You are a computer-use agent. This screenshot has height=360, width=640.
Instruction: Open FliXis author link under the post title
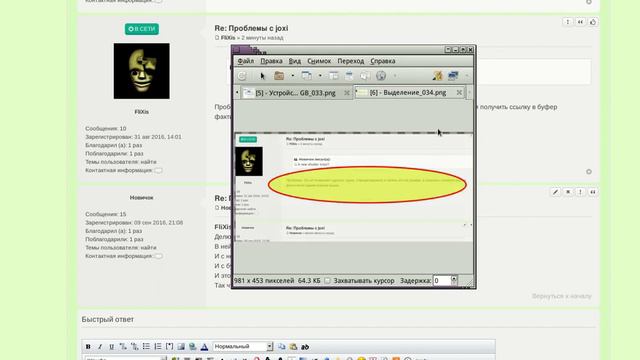(x=228, y=38)
